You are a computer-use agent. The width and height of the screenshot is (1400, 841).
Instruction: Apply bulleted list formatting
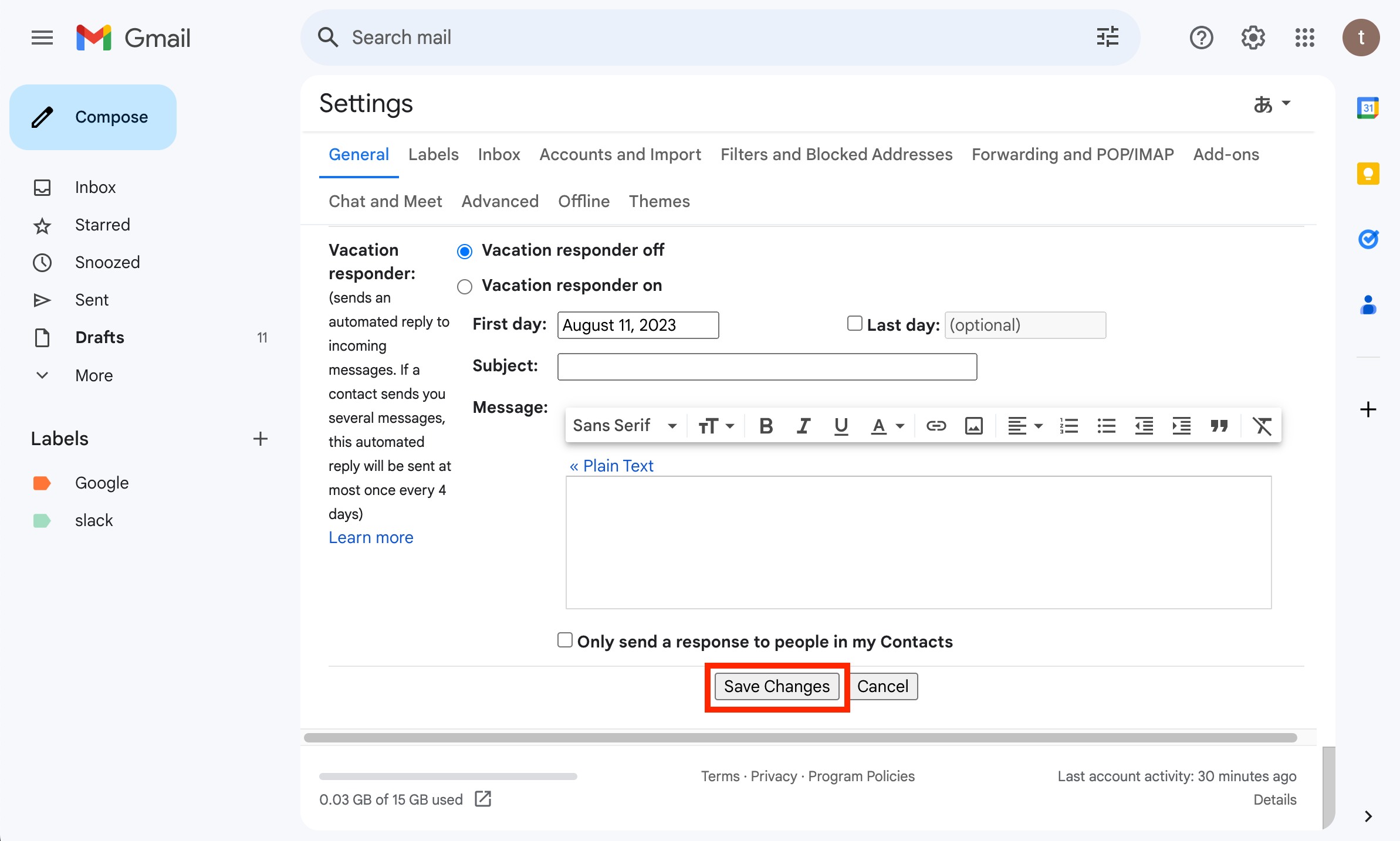click(1106, 426)
